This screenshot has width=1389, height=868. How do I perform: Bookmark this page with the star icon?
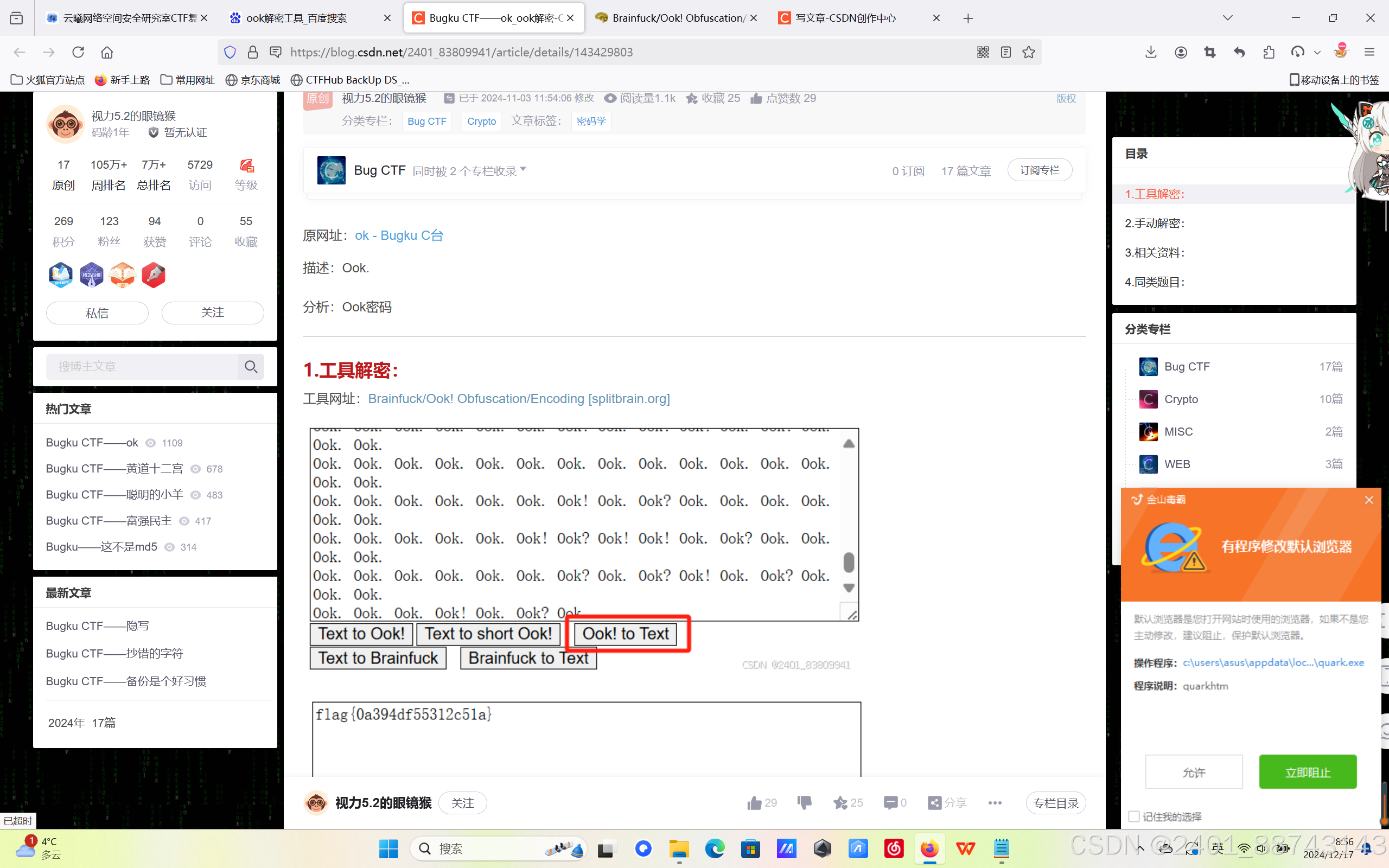(1029, 52)
